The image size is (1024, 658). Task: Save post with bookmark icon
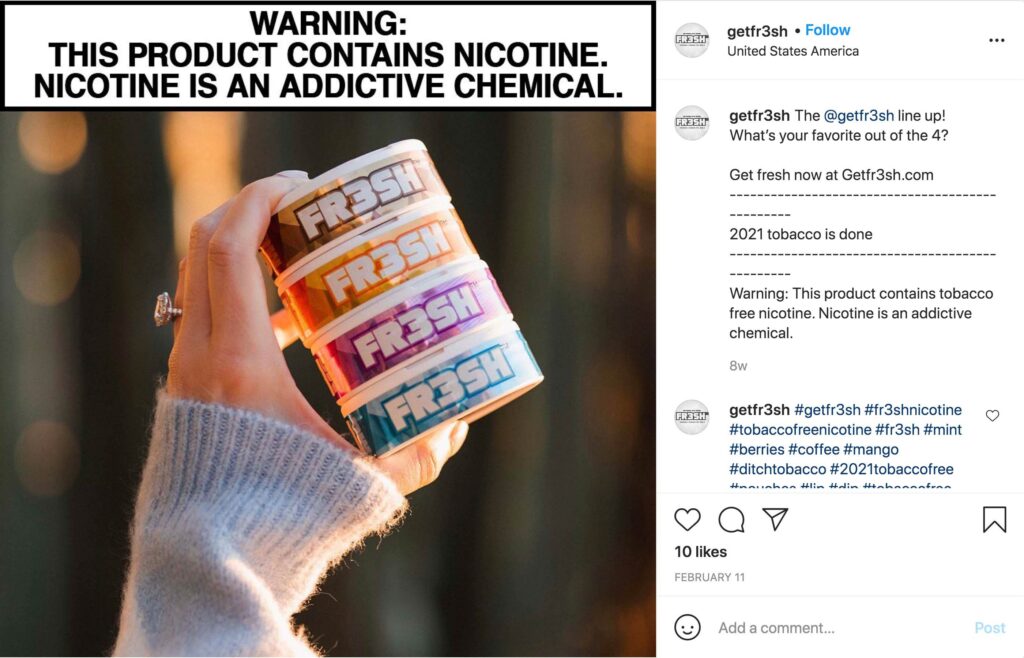point(994,520)
